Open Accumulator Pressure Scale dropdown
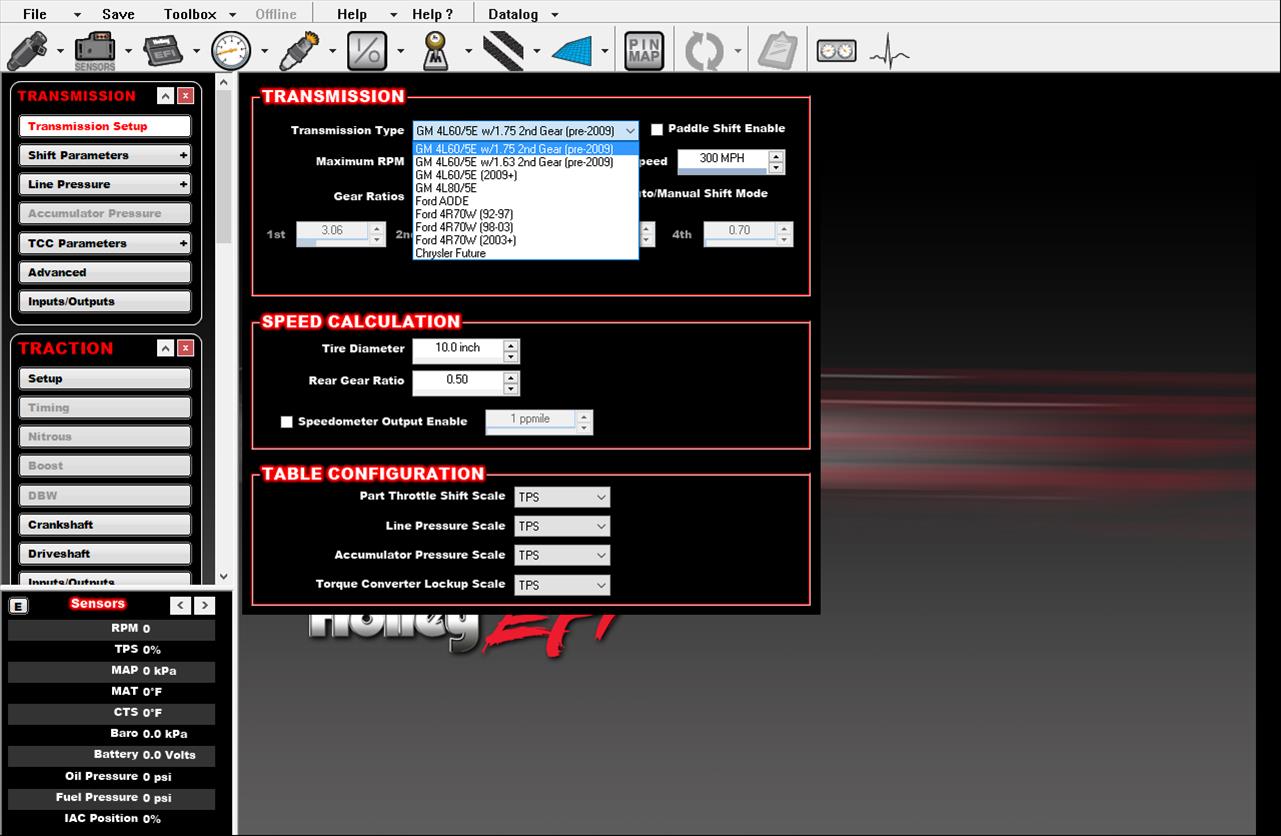Screen dimensions: 1281x836 (x=562, y=555)
